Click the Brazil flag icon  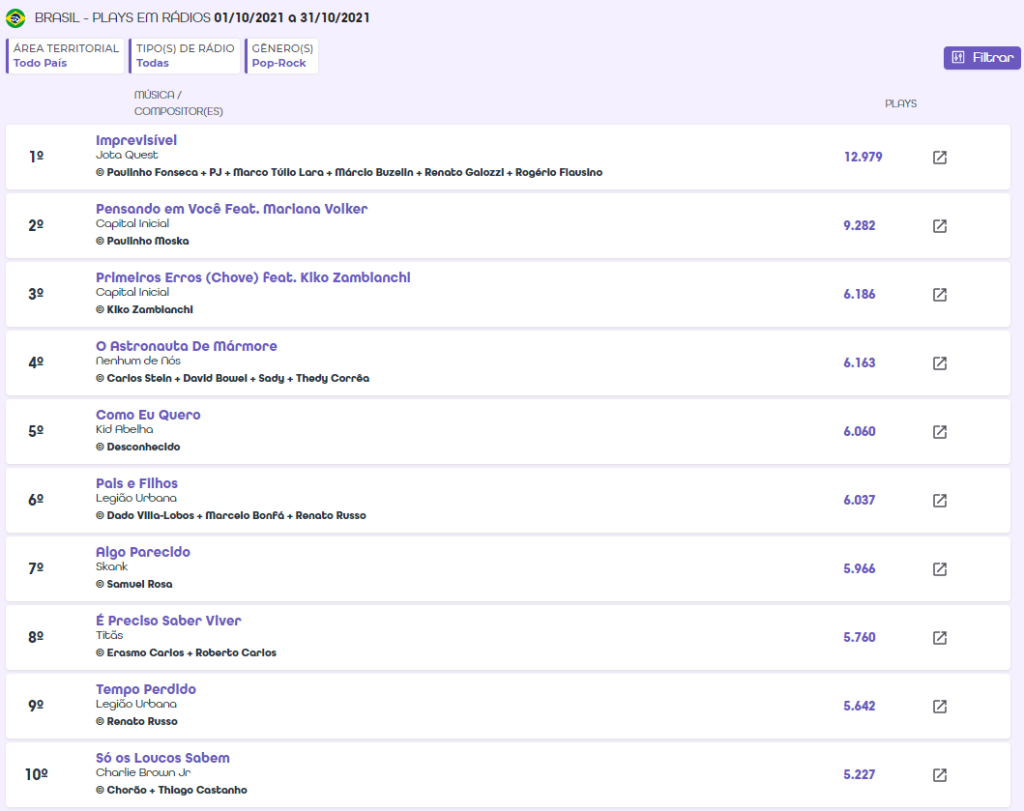16,18
